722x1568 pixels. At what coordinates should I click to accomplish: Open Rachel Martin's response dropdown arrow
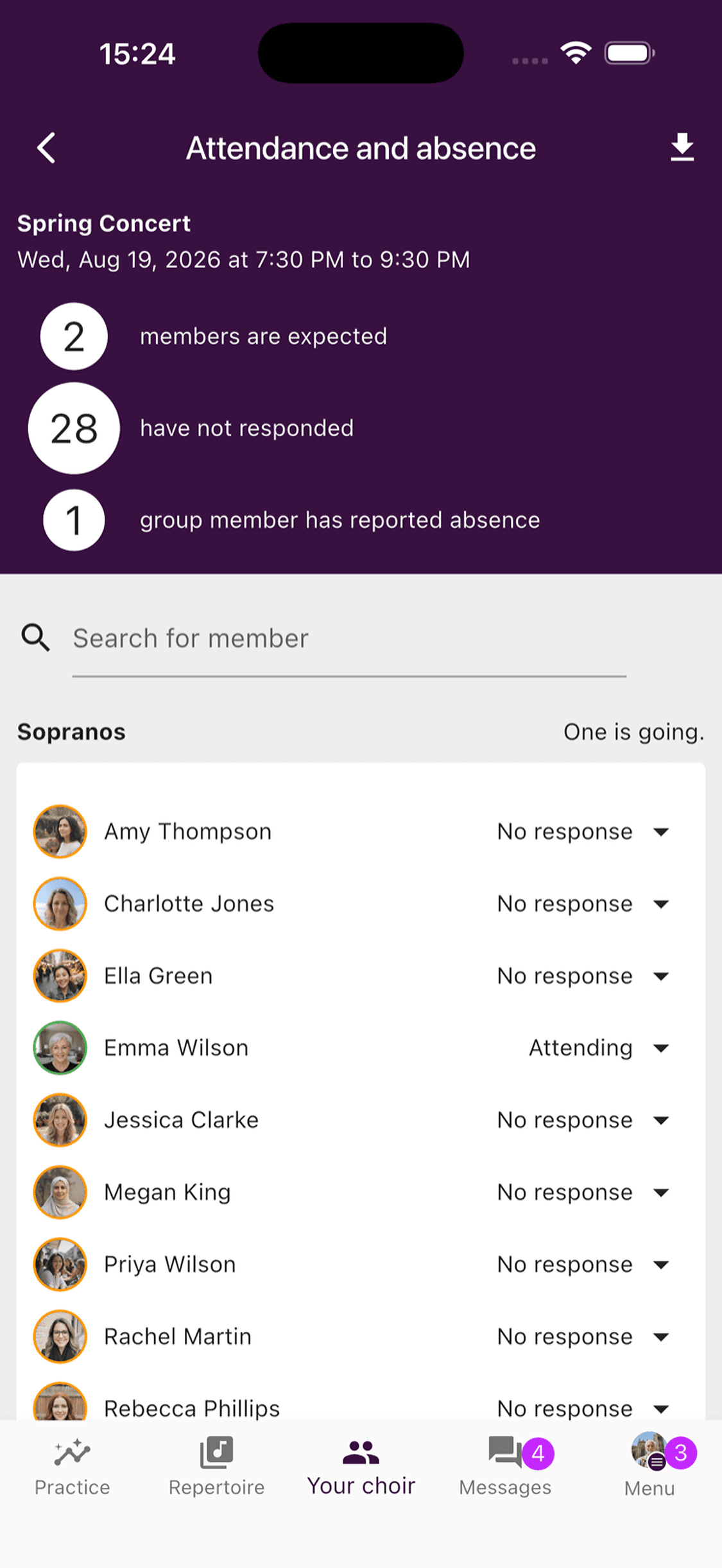tap(661, 1336)
